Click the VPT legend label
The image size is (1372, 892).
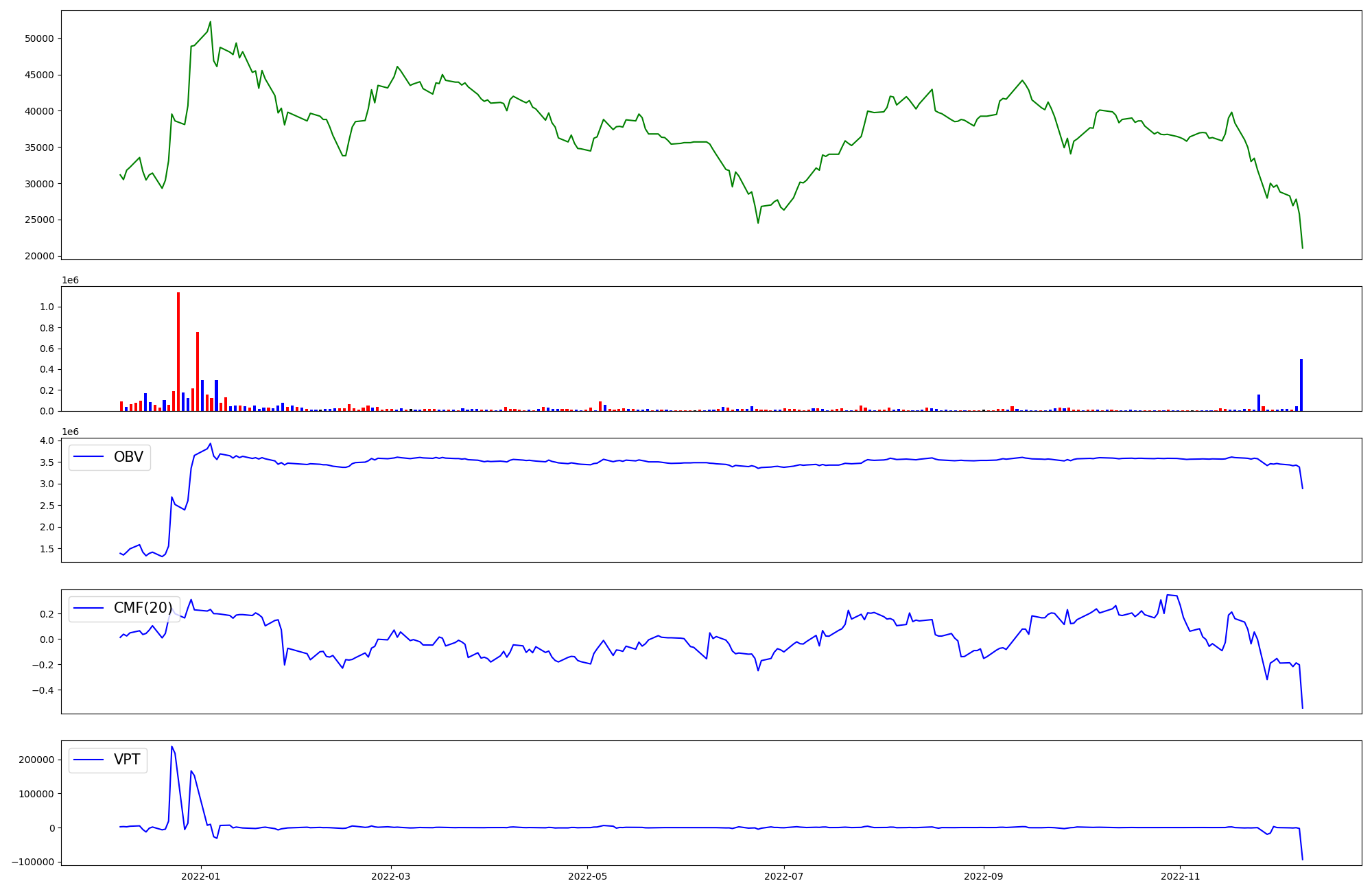[x=127, y=760]
